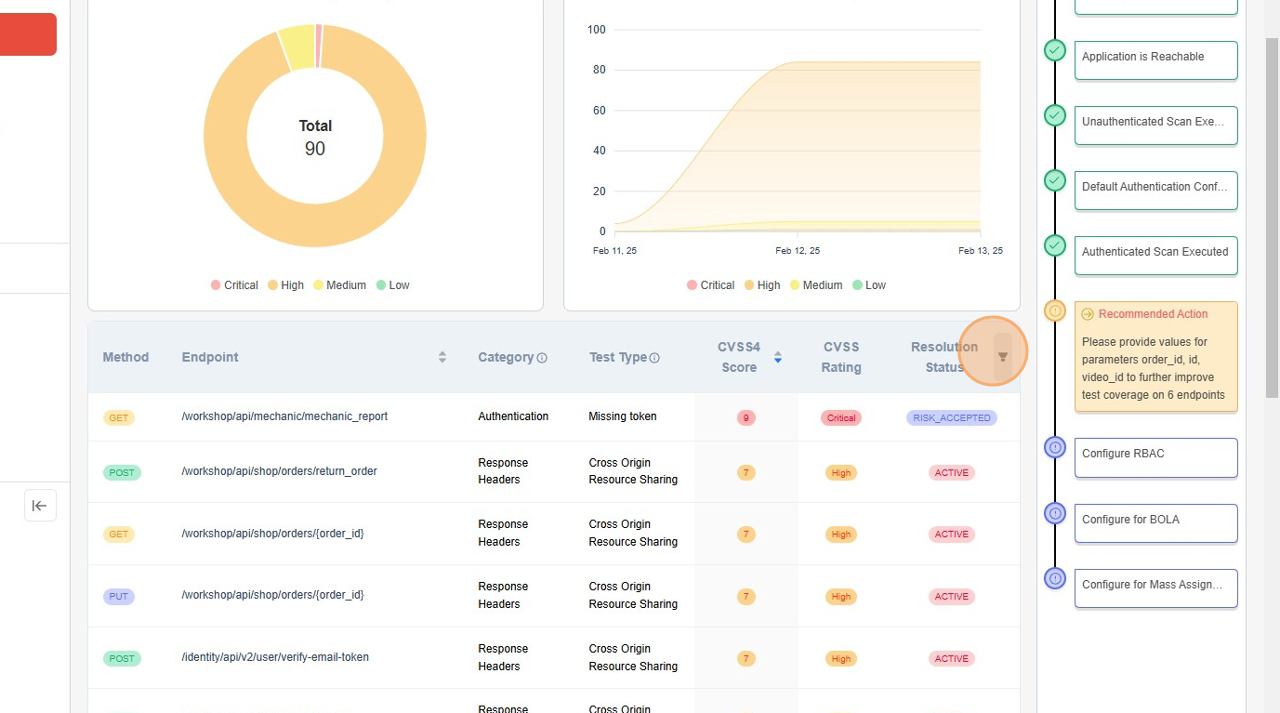Sort table by Endpoint column arrows
The height and width of the screenshot is (713, 1280).
point(442,357)
